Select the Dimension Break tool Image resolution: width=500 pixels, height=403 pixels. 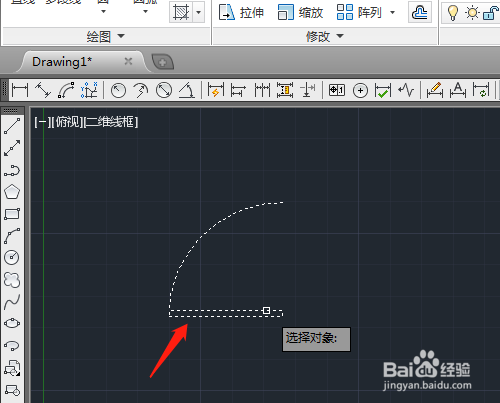(x=308, y=90)
